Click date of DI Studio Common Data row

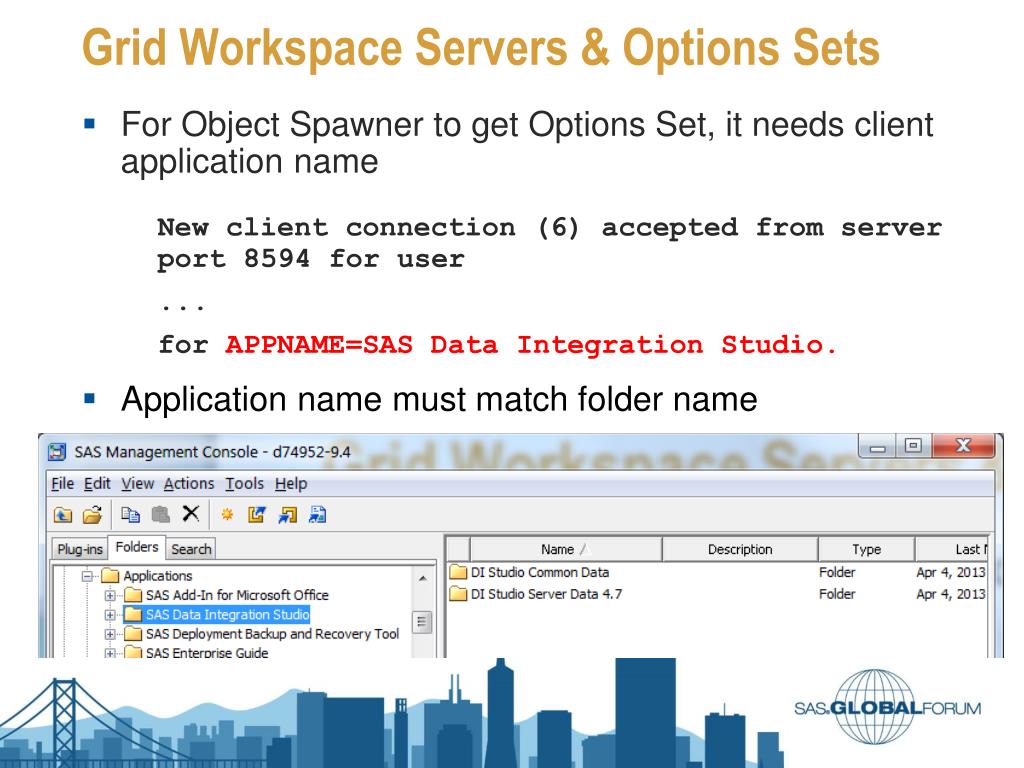[x=950, y=572]
